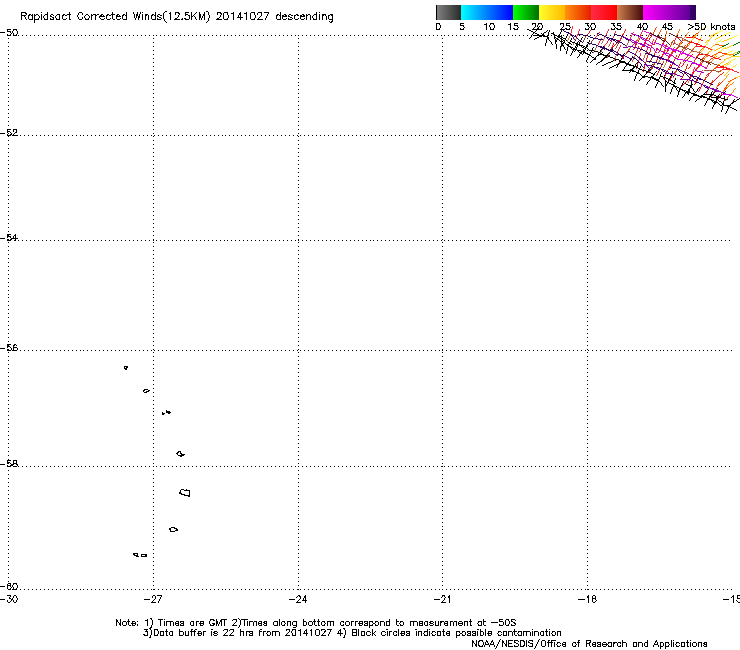Viewport: 740px width, 650px height.
Task: Click the "35" colorbar label
Action: [x=616, y=27]
